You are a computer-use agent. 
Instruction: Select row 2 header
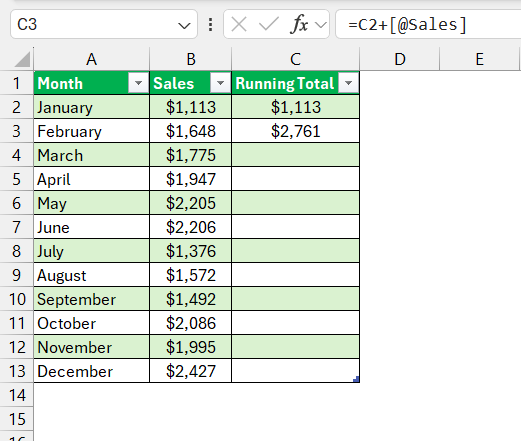coord(17,107)
